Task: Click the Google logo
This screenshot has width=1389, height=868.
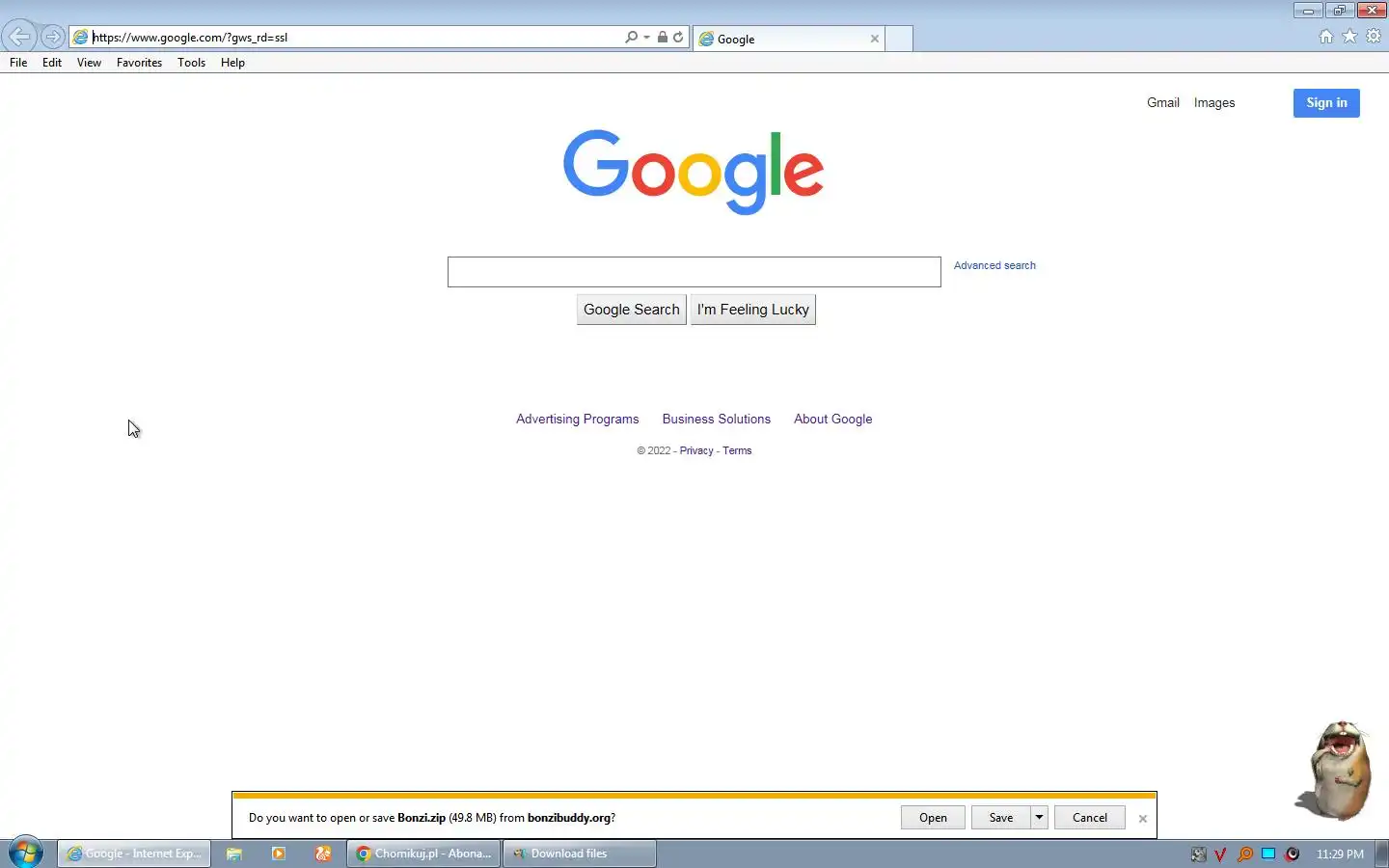Action: (x=694, y=172)
